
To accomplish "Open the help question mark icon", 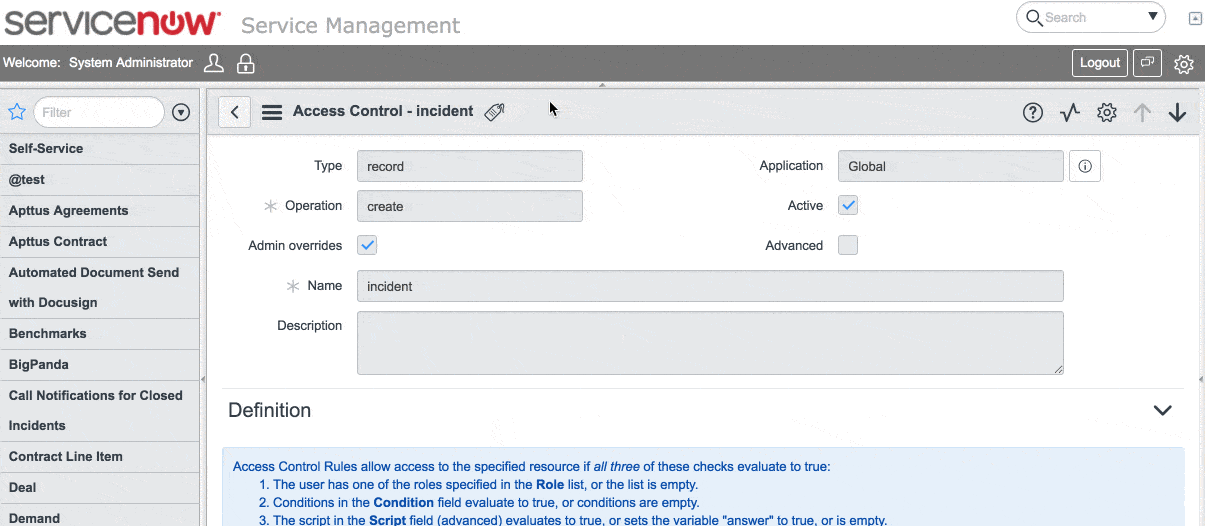I will [x=1032, y=113].
